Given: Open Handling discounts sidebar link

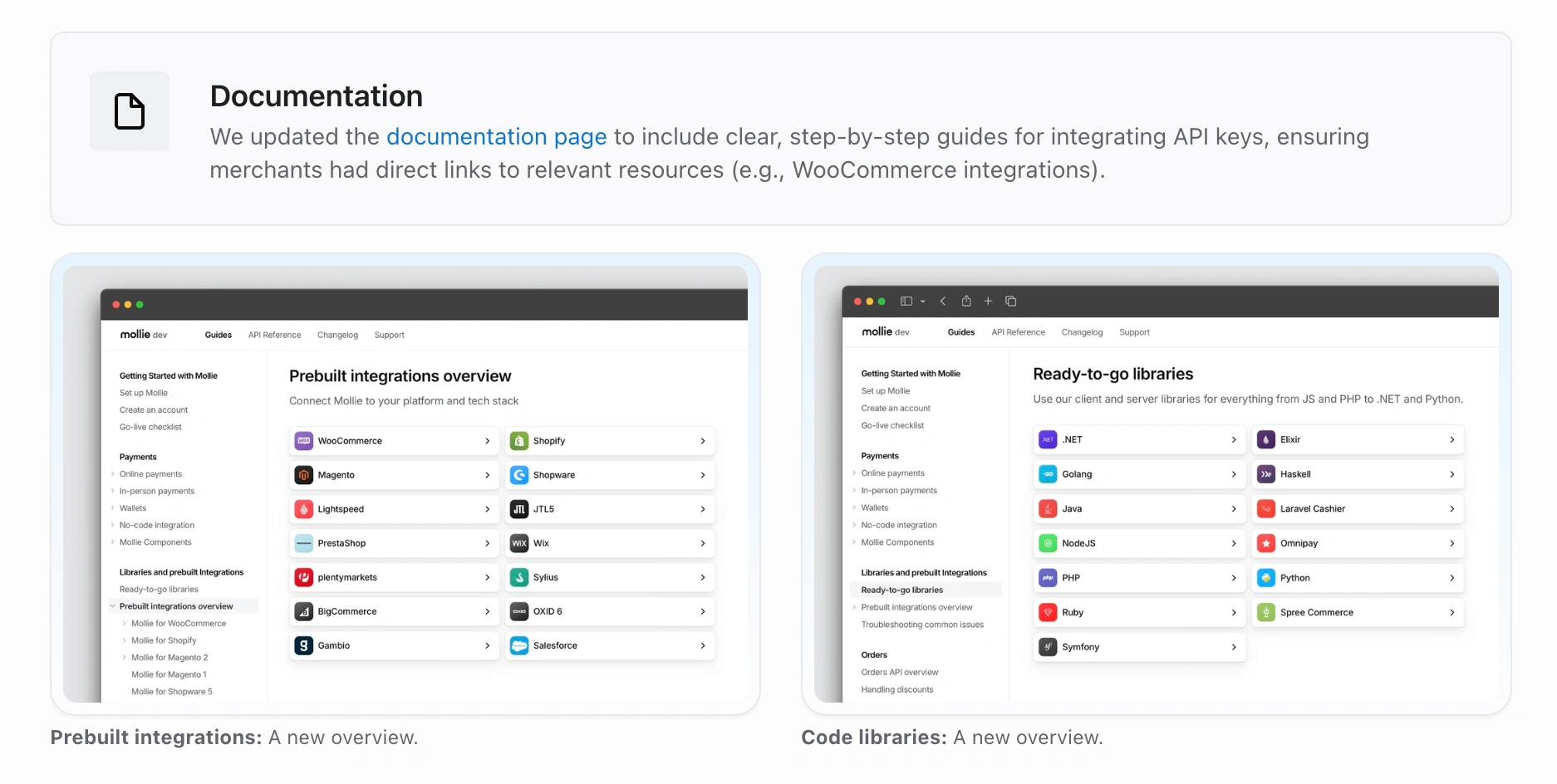Looking at the screenshot, I should click(x=897, y=689).
